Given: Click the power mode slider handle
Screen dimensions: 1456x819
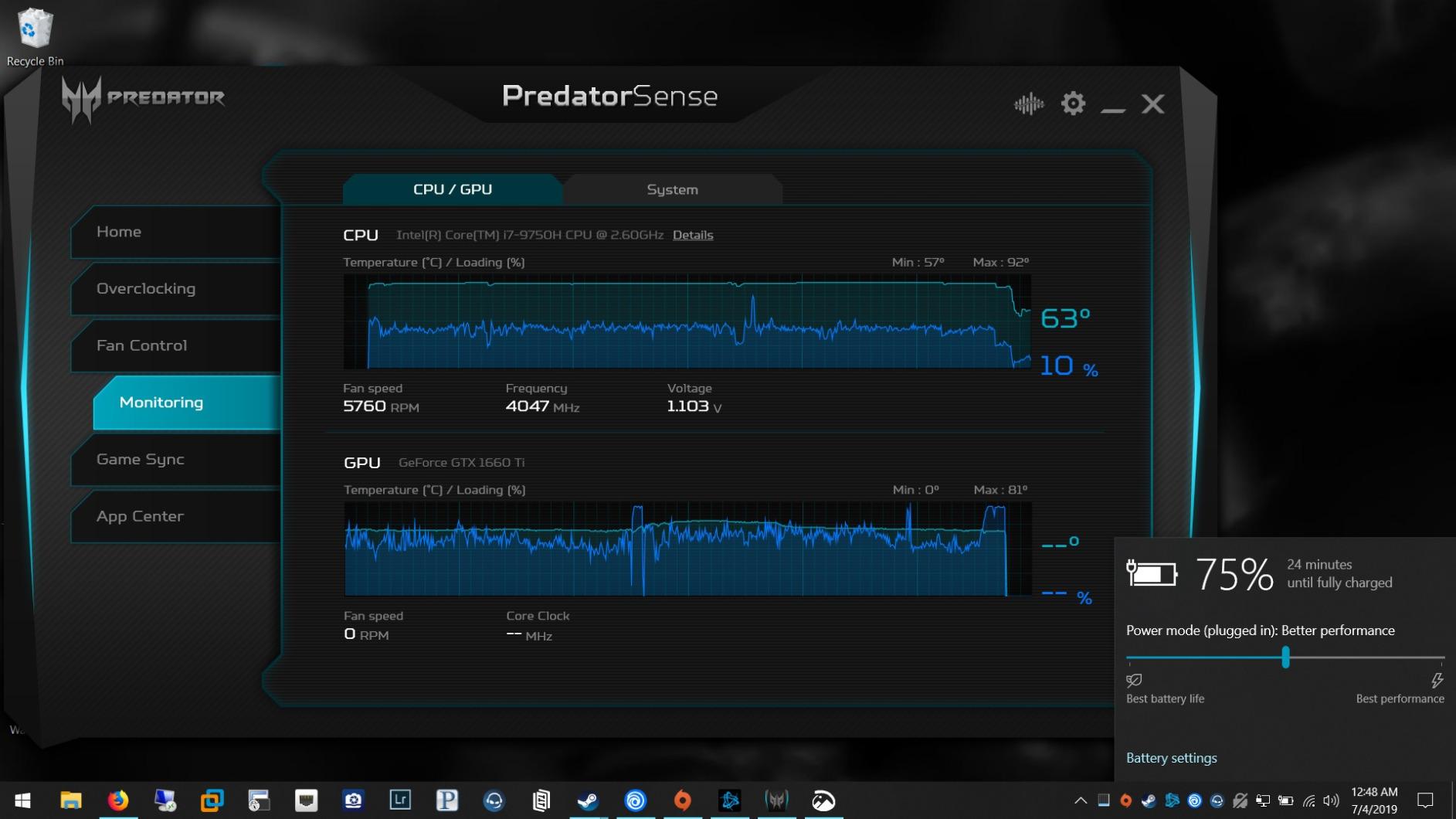Looking at the screenshot, I should point(1285,658).
